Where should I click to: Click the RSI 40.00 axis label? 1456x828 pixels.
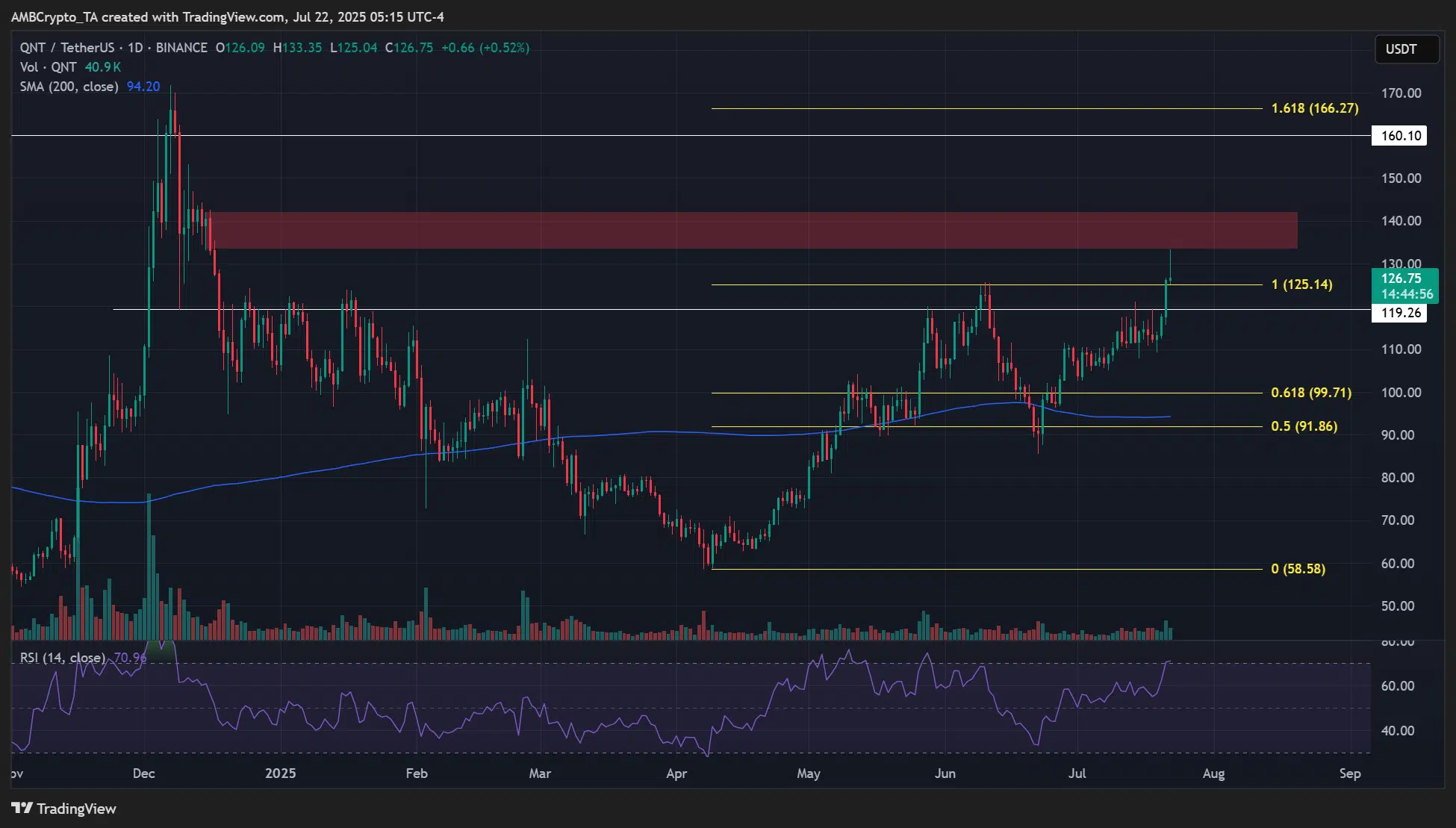coord(1398,731)
